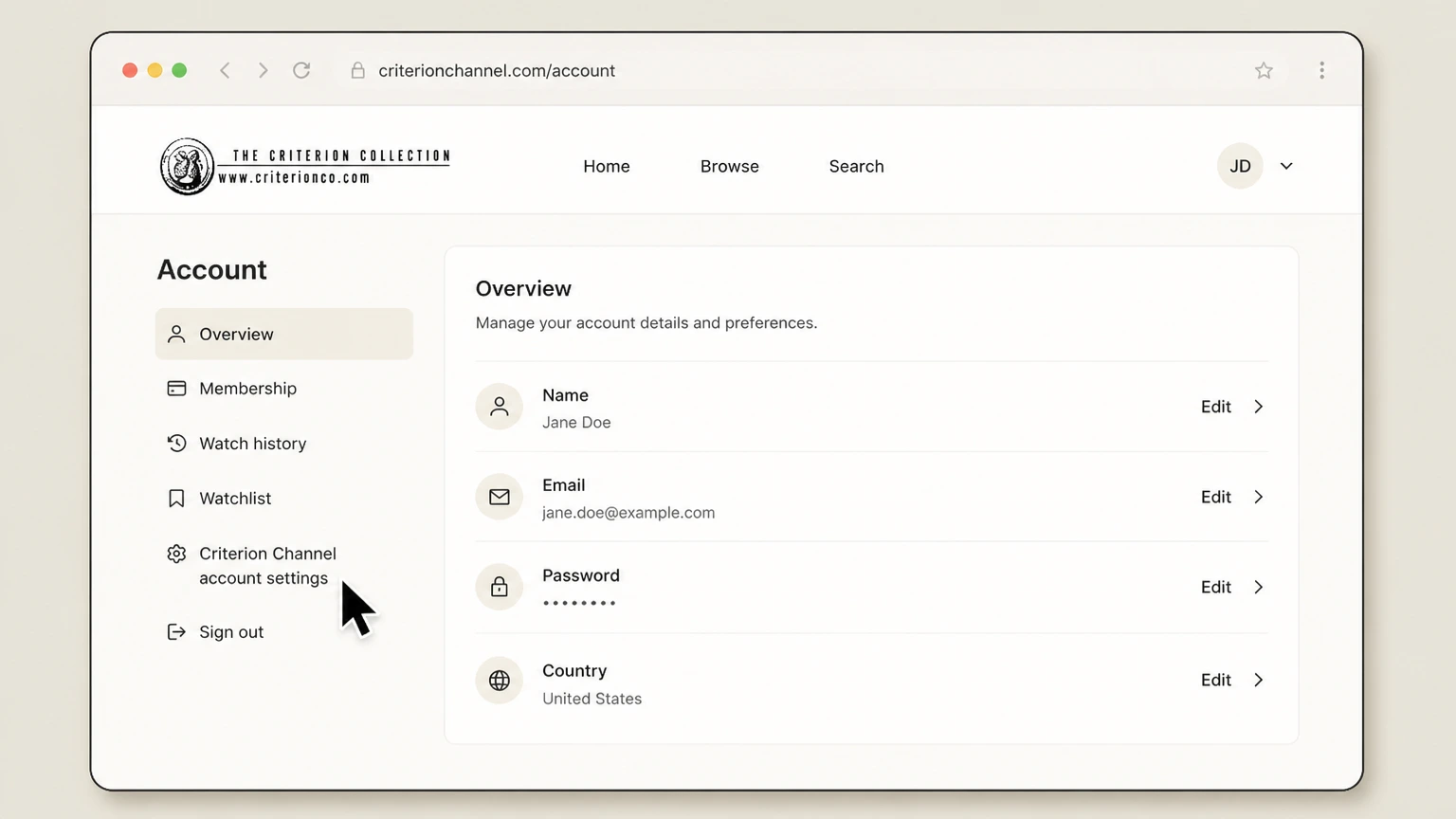Click the Password row lock icon
This screenshot has width=1456, height=819.
click(x=500, y=587)
